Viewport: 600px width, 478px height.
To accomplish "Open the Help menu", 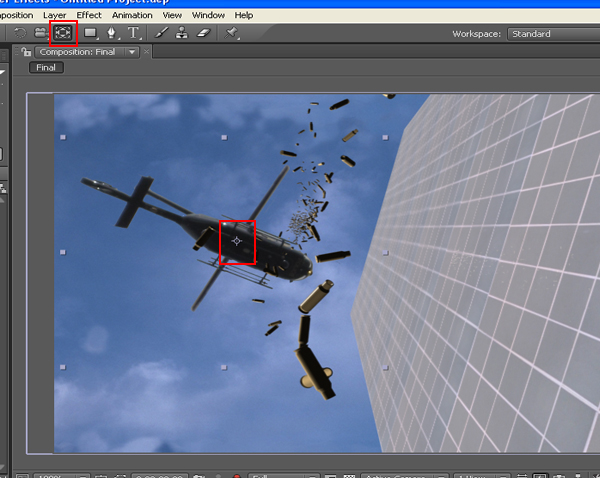I will (244, 15).
